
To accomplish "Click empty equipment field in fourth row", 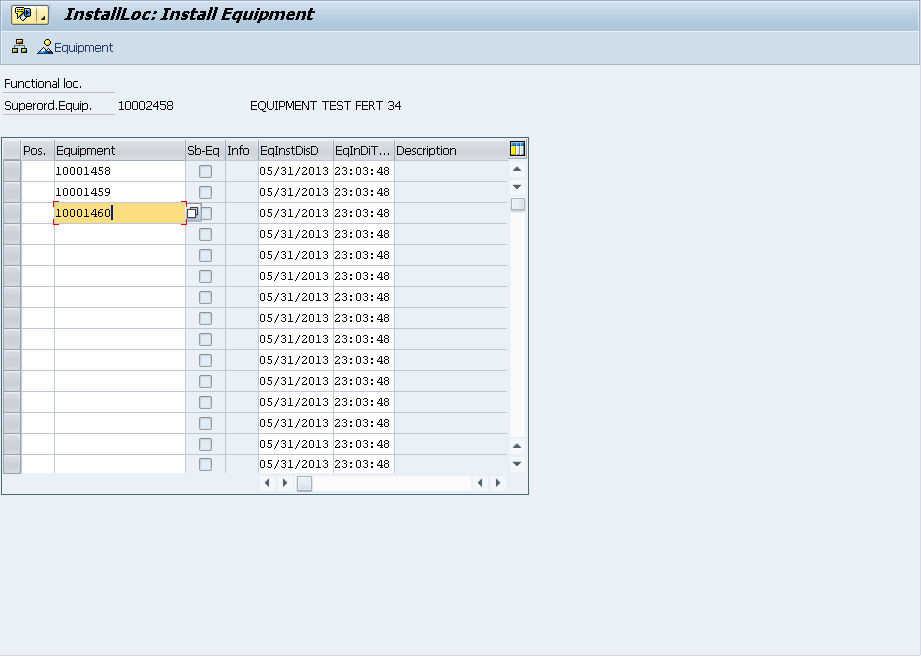I will coord(120,234).
